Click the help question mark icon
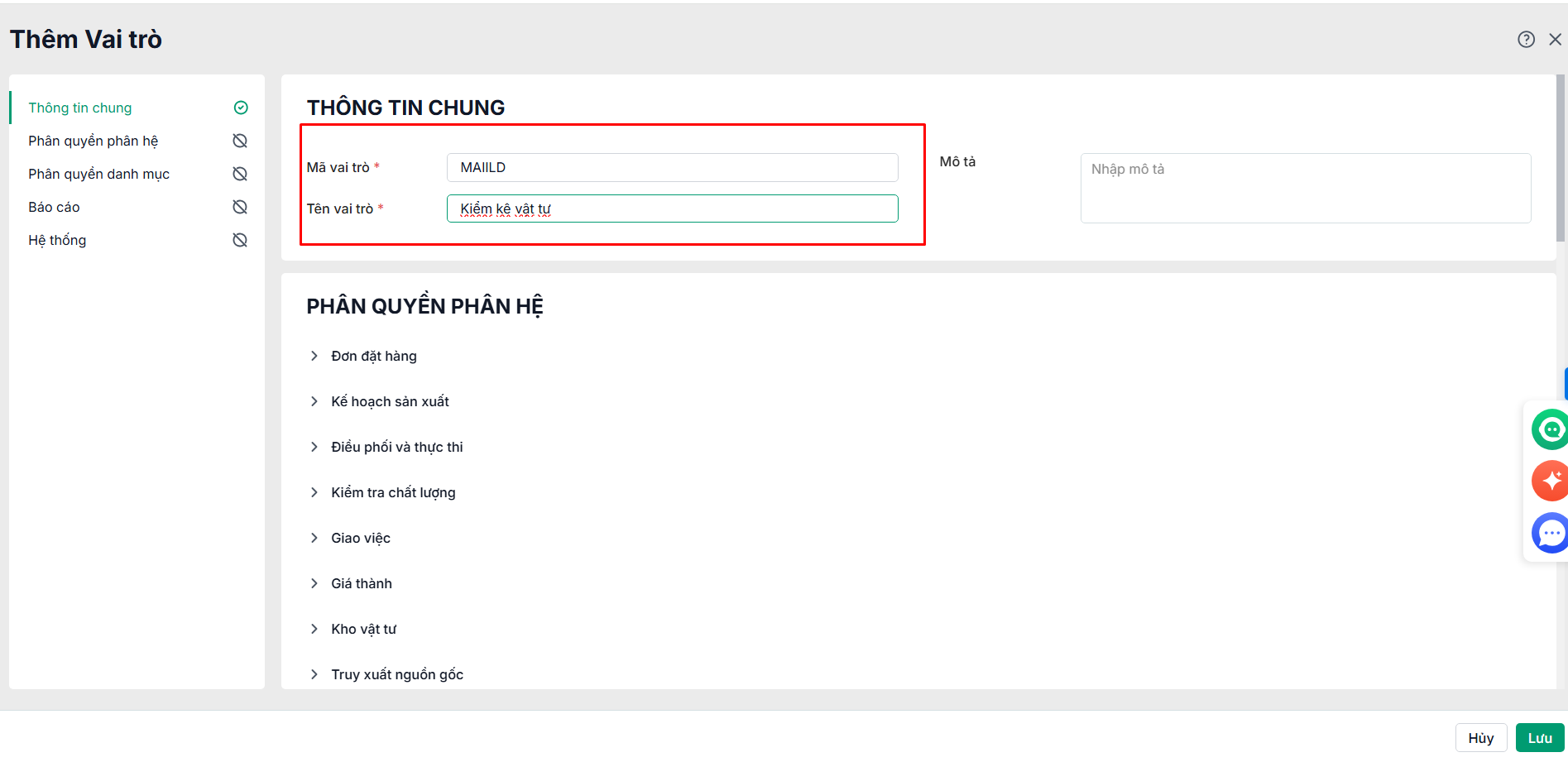The height and width of the screenshot is (762, 1568). (x=1526, y=40)
